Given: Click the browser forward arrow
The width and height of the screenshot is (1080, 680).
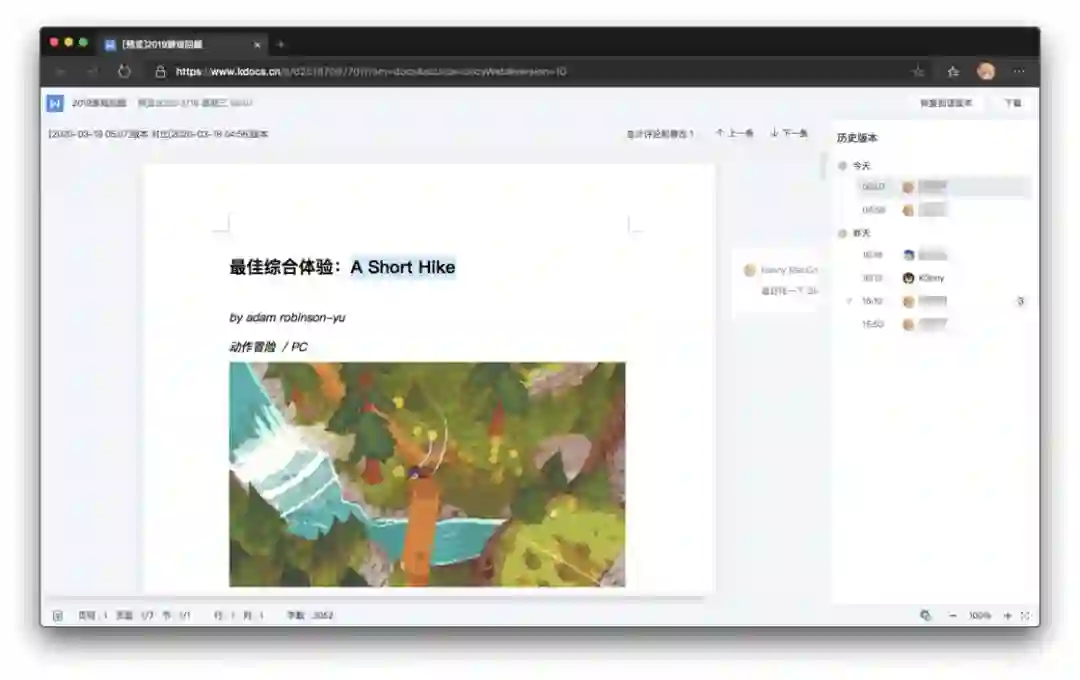Looking at the screenshot, I should pos(92,71).
